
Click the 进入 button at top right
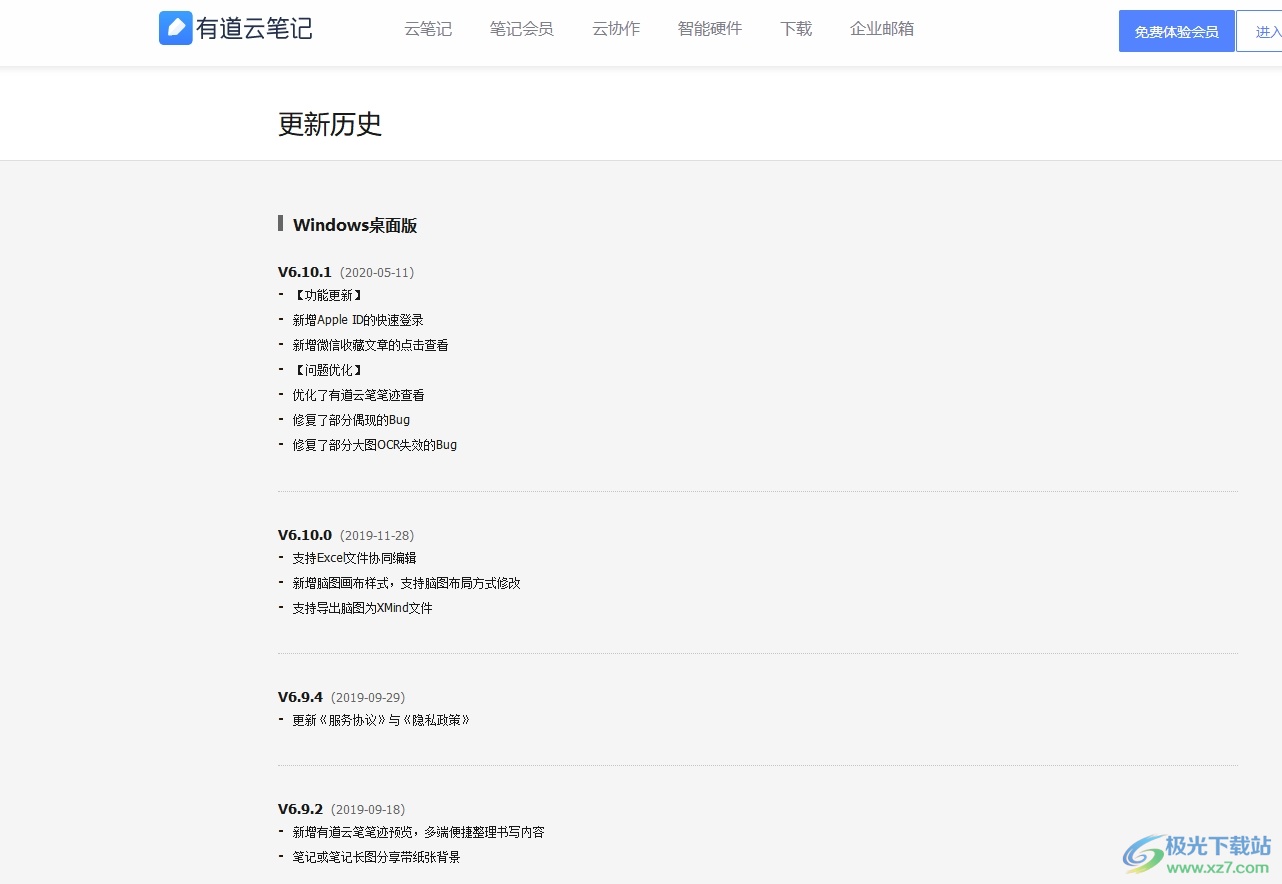pyautogui.click(x=1260, y=31)
